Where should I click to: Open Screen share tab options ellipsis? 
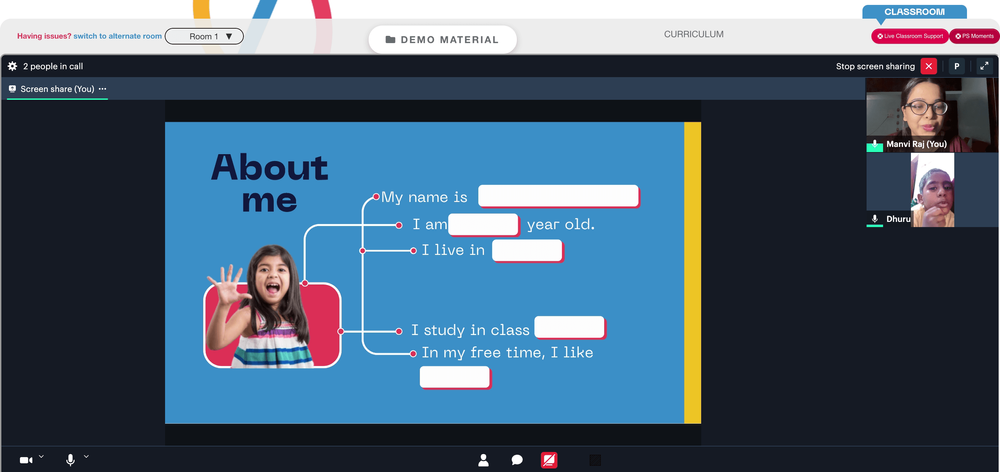pos(103,89)
